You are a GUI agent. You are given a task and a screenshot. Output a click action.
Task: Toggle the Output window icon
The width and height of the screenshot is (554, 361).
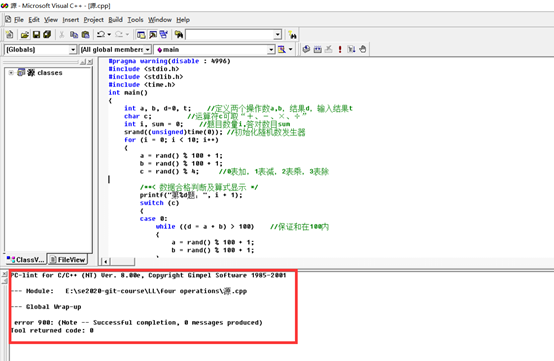tap(153, 35)
